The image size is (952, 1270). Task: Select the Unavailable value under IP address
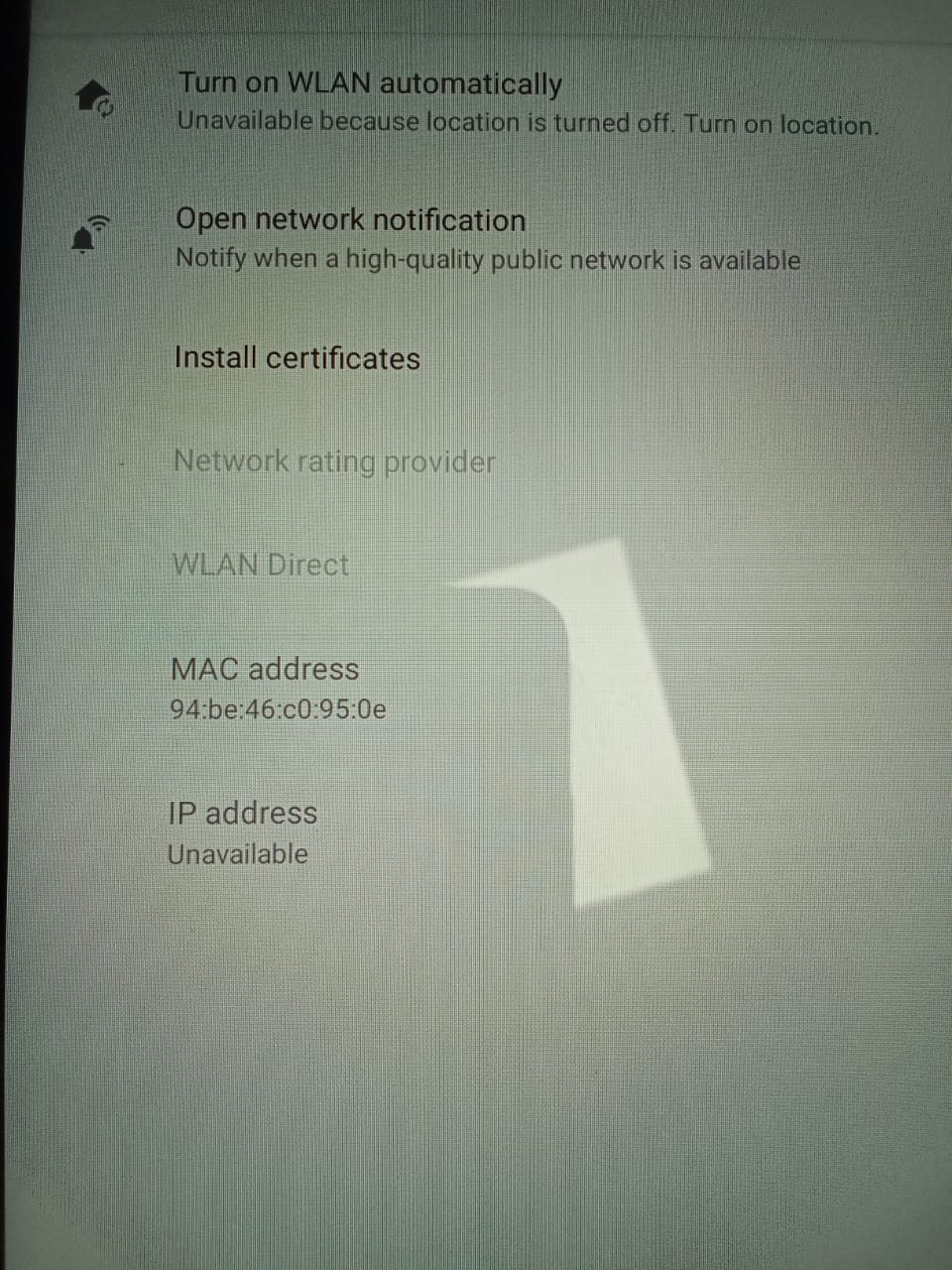point(237,854)
